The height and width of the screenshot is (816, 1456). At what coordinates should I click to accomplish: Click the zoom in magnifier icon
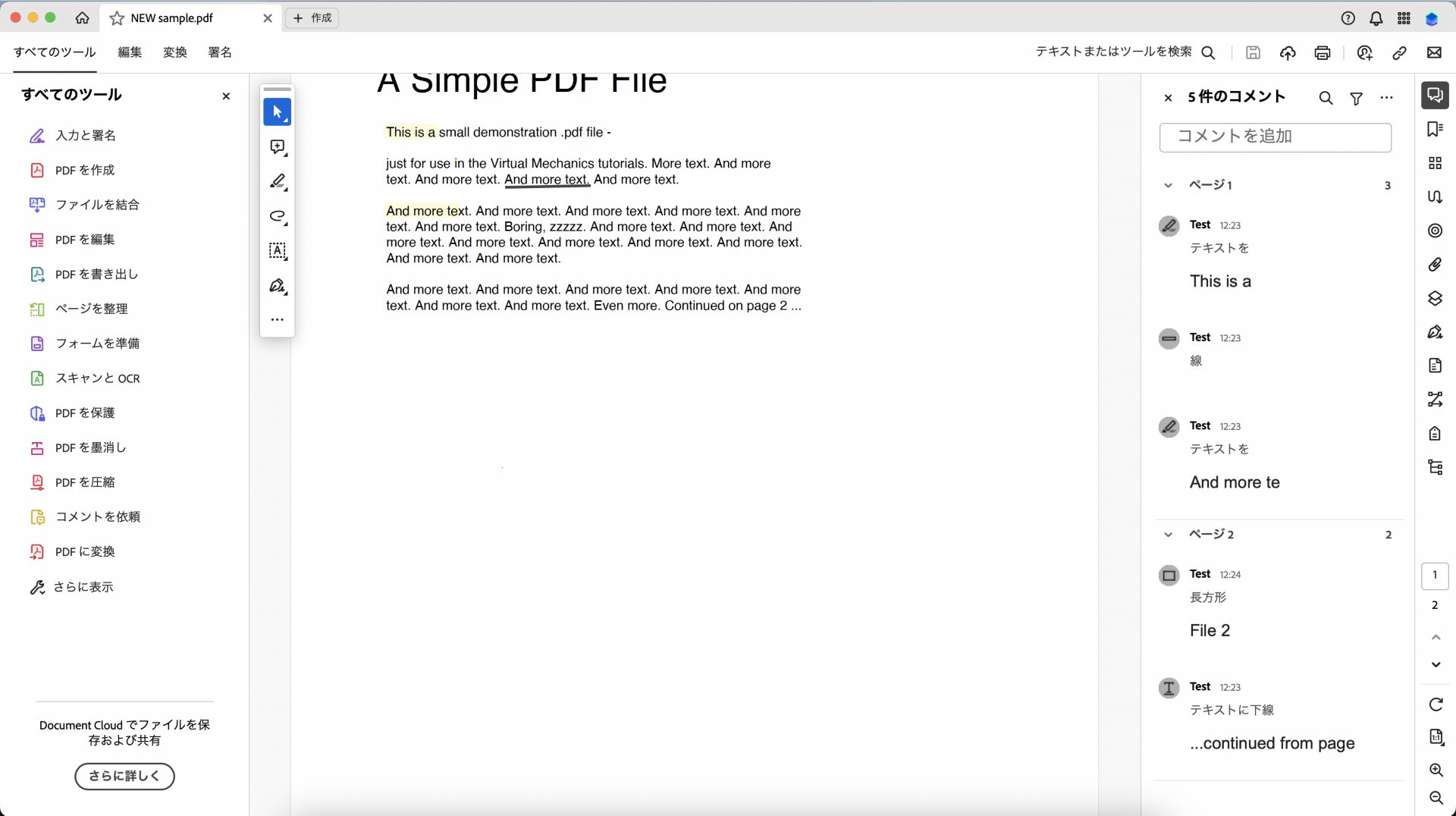click(1436, 770)
